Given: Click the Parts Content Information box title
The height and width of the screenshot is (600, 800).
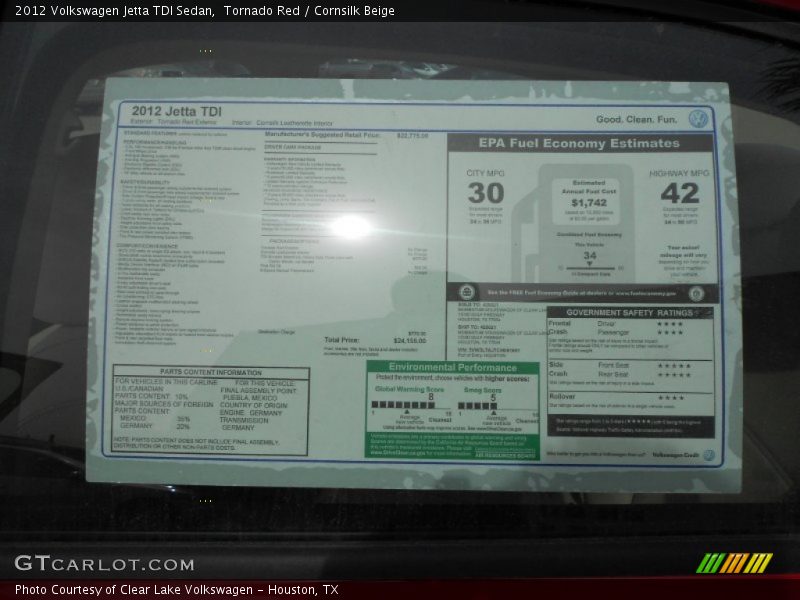Looking at the screenshot, I should coord(210,372).
